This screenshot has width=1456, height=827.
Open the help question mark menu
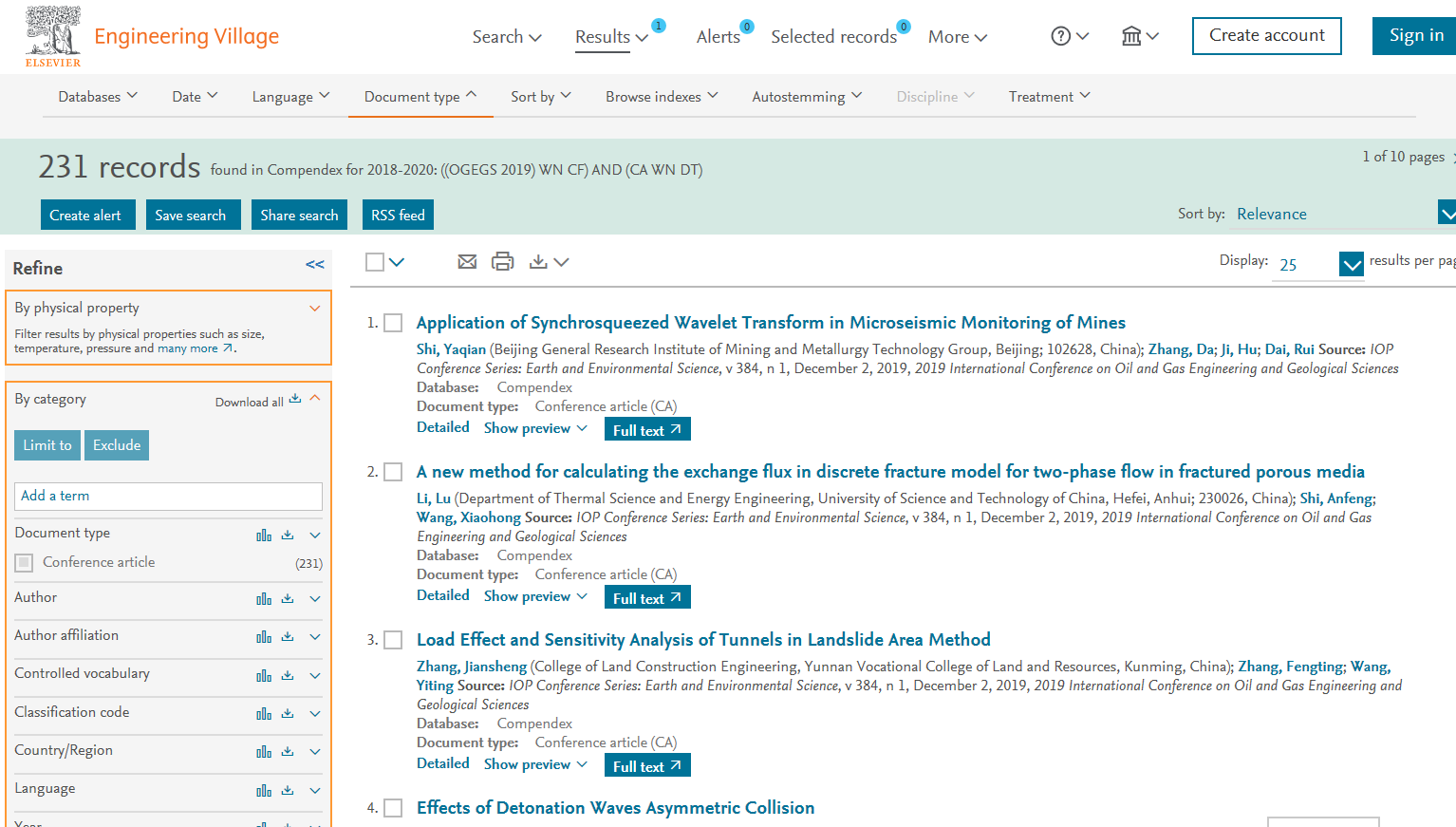coord(1070,36)
